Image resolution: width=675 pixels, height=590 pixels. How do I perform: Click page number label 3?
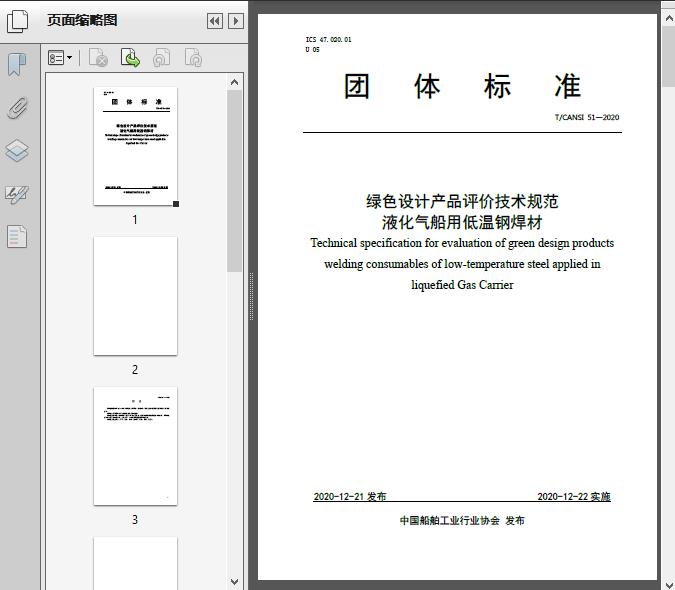(135, 520)
